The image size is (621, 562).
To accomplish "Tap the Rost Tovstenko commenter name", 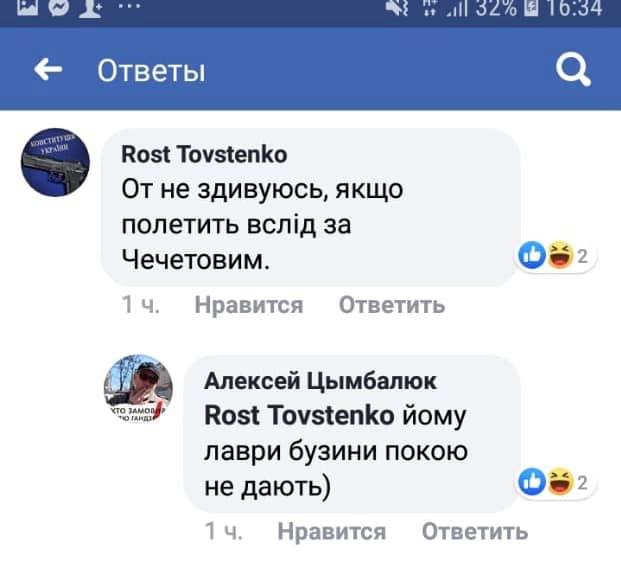I will click(203, 154).
